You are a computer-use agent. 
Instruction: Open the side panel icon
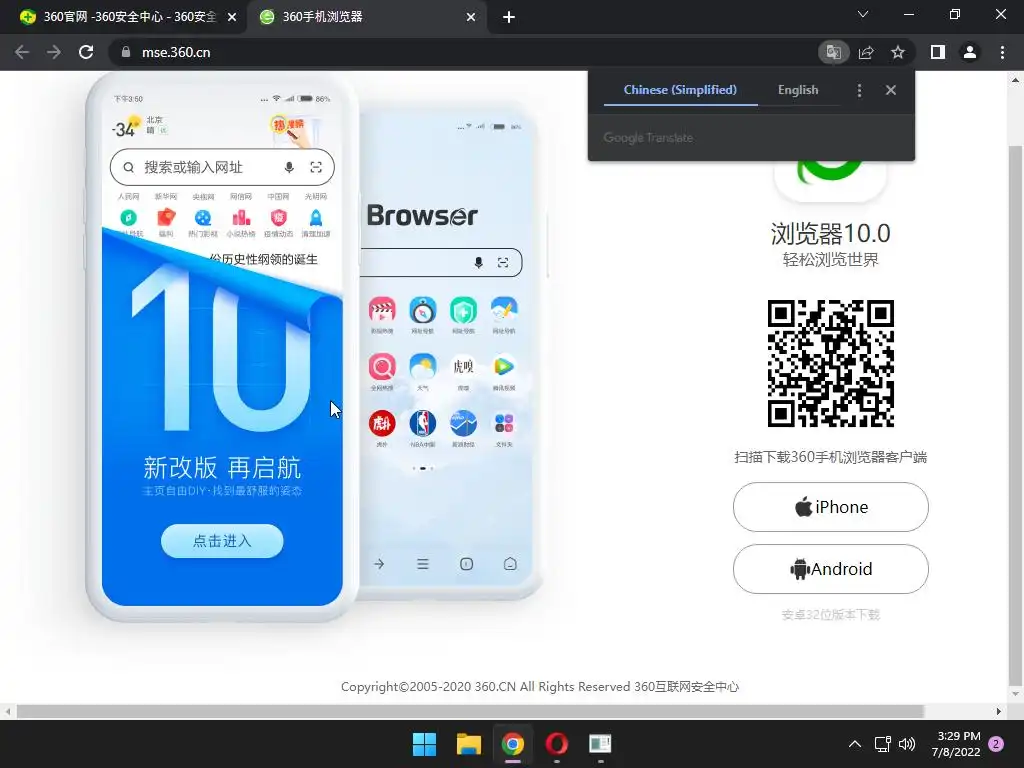click(938, 52)
